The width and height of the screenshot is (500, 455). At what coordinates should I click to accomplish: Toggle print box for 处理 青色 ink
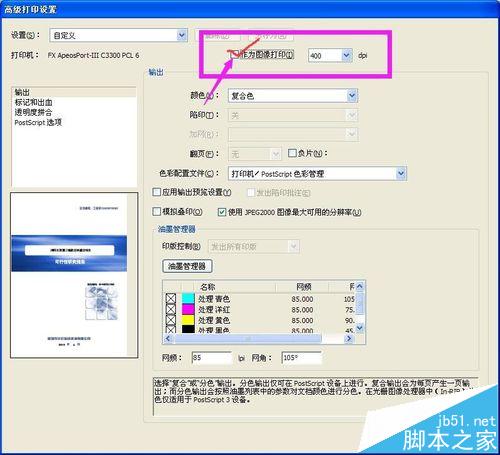point(171,298)
